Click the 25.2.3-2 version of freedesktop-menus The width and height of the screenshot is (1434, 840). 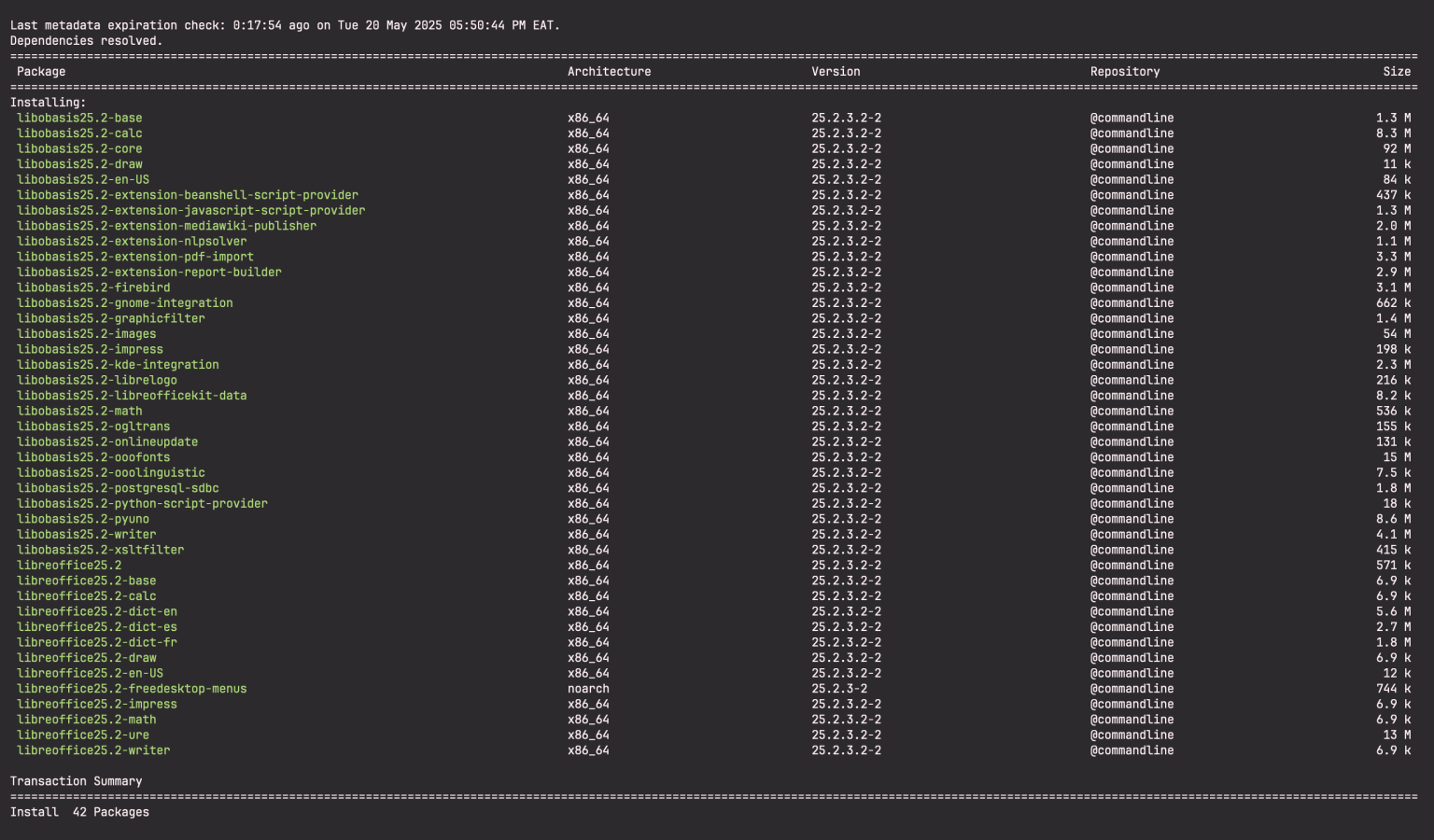839,689
